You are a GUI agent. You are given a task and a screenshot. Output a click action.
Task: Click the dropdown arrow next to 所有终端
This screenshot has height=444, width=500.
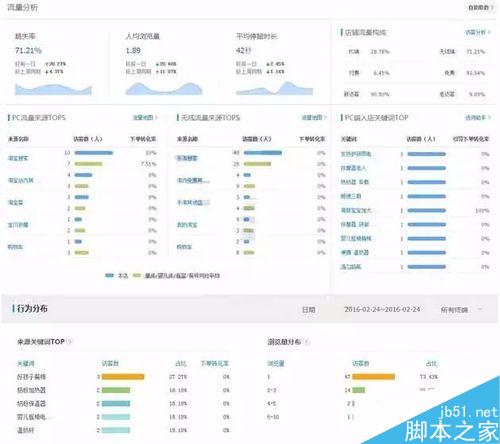pyautogui.click(x=480, y=310)
